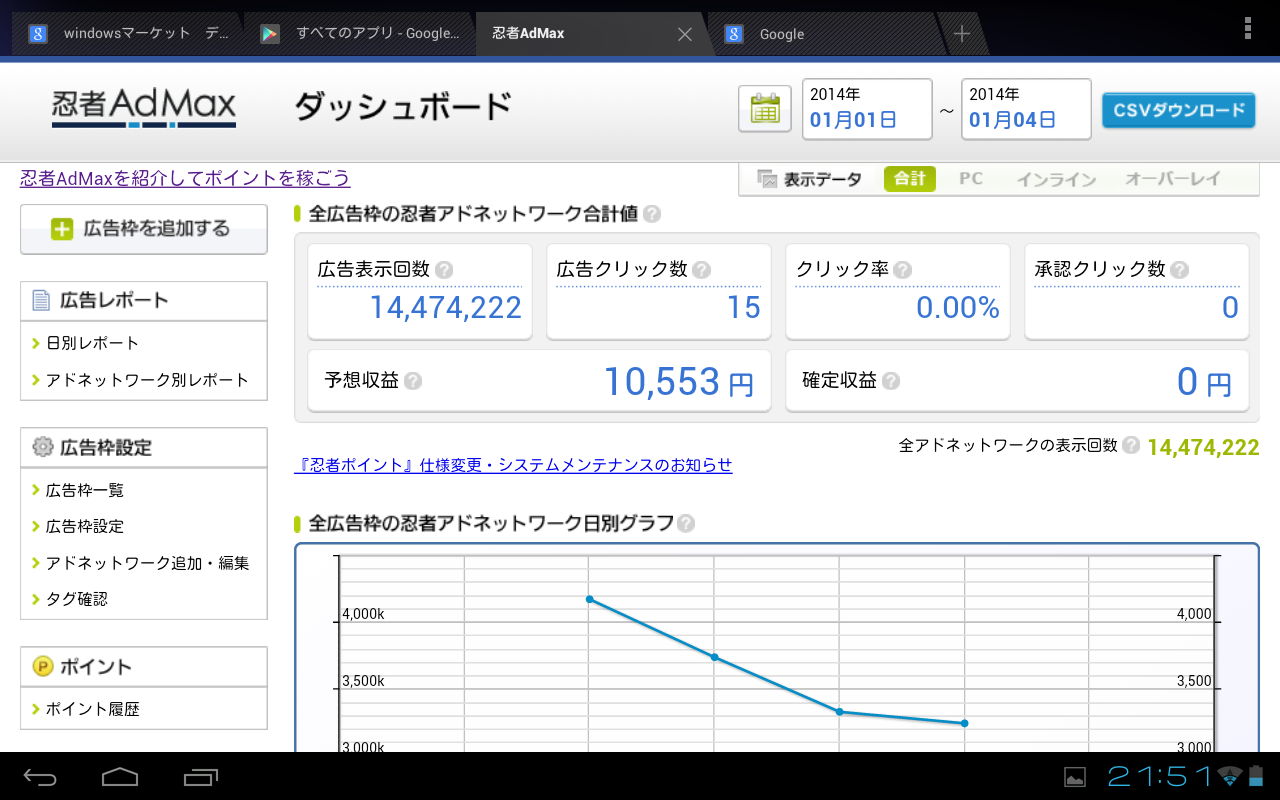The width and height of the screenshot is (1280, 800).
Task: Open the 広告枠一覧 link
Action: (x=85, y=490)
